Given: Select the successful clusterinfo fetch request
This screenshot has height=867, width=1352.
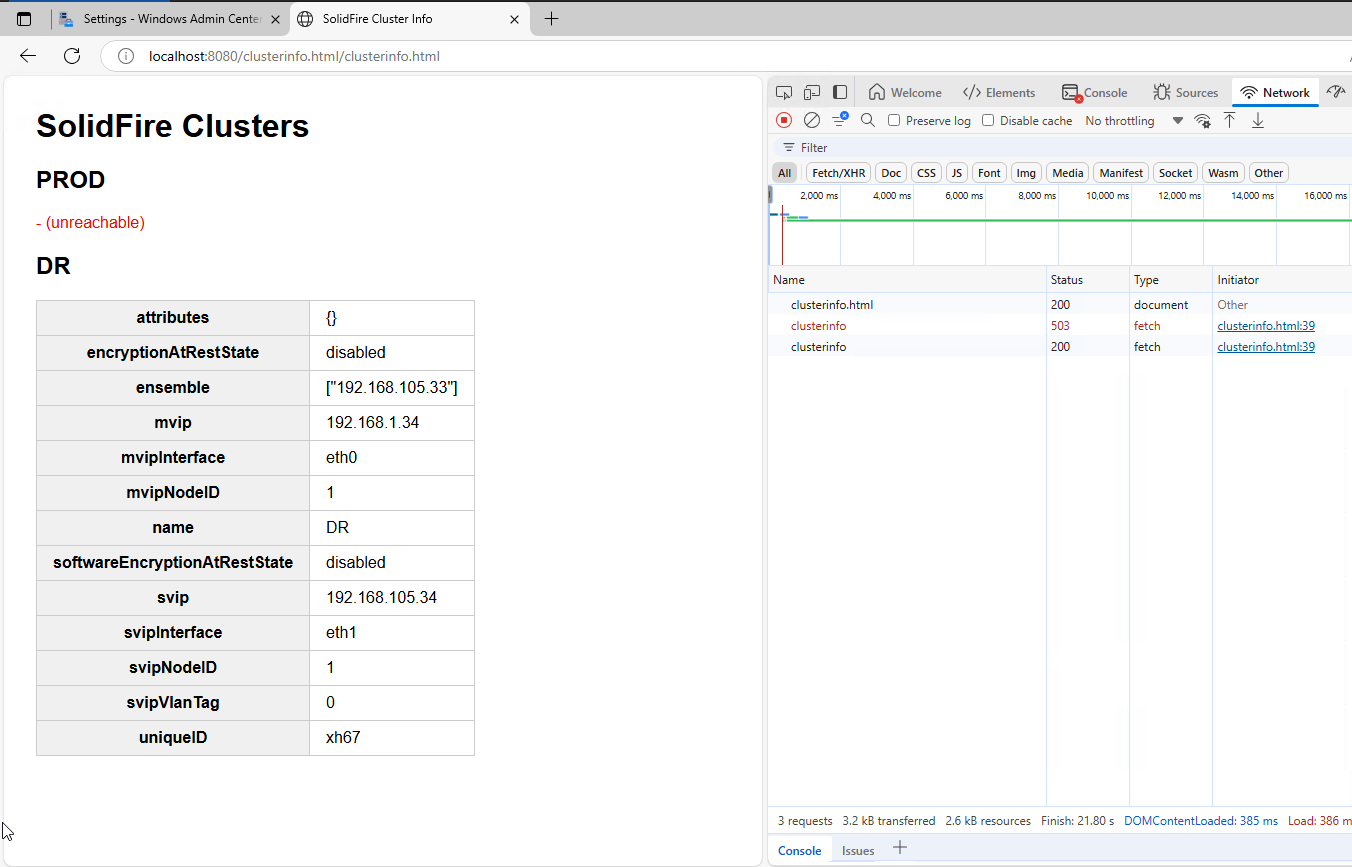Looking at the screenshot, I should coord(1060,347).
